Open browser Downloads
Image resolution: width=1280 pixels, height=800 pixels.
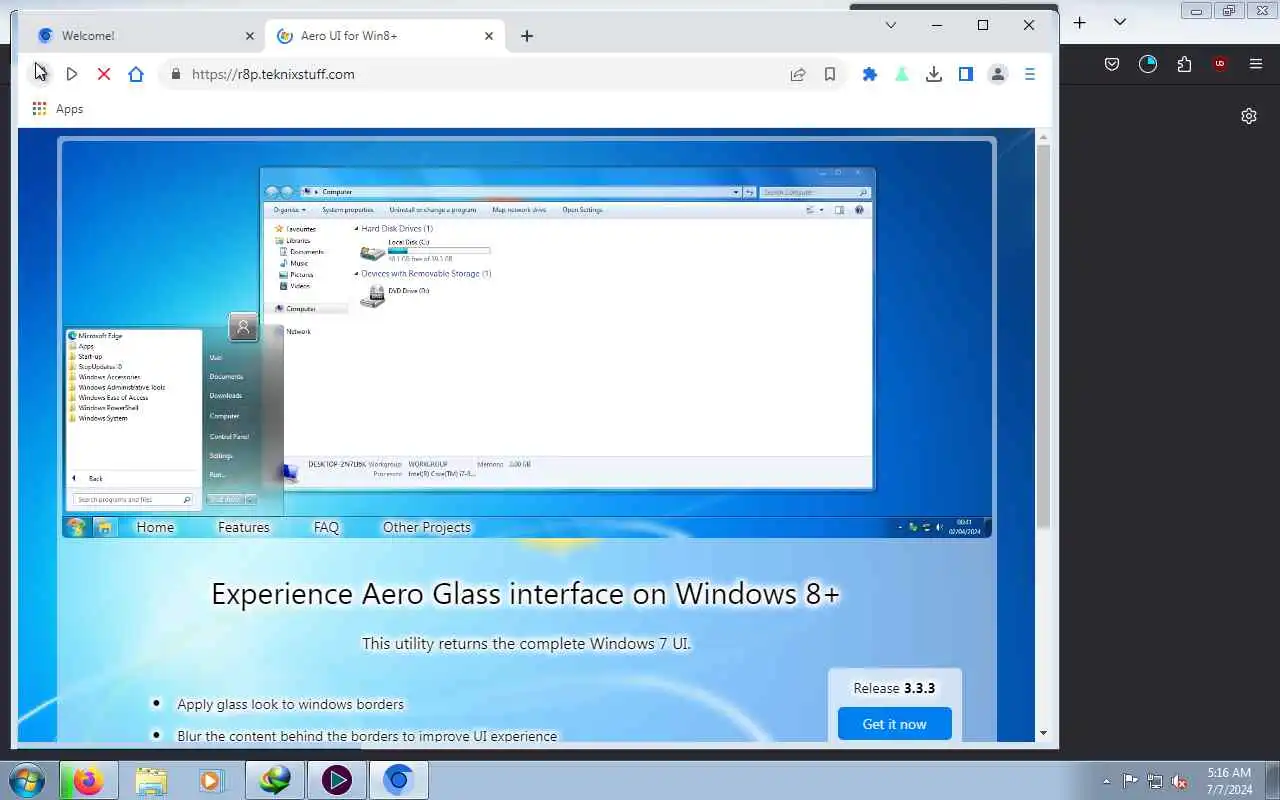pos(934,74)
